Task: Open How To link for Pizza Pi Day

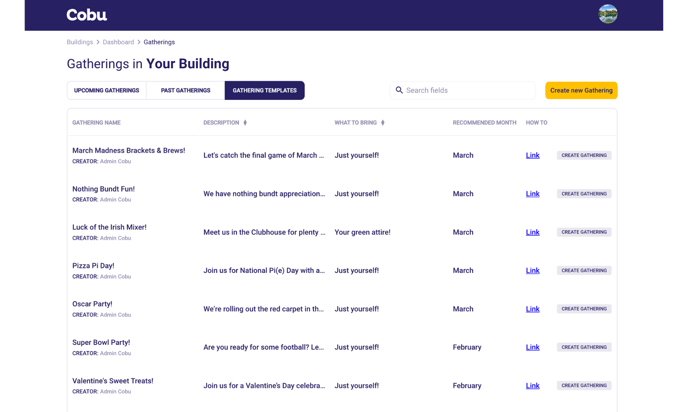Action: (532, 271)
